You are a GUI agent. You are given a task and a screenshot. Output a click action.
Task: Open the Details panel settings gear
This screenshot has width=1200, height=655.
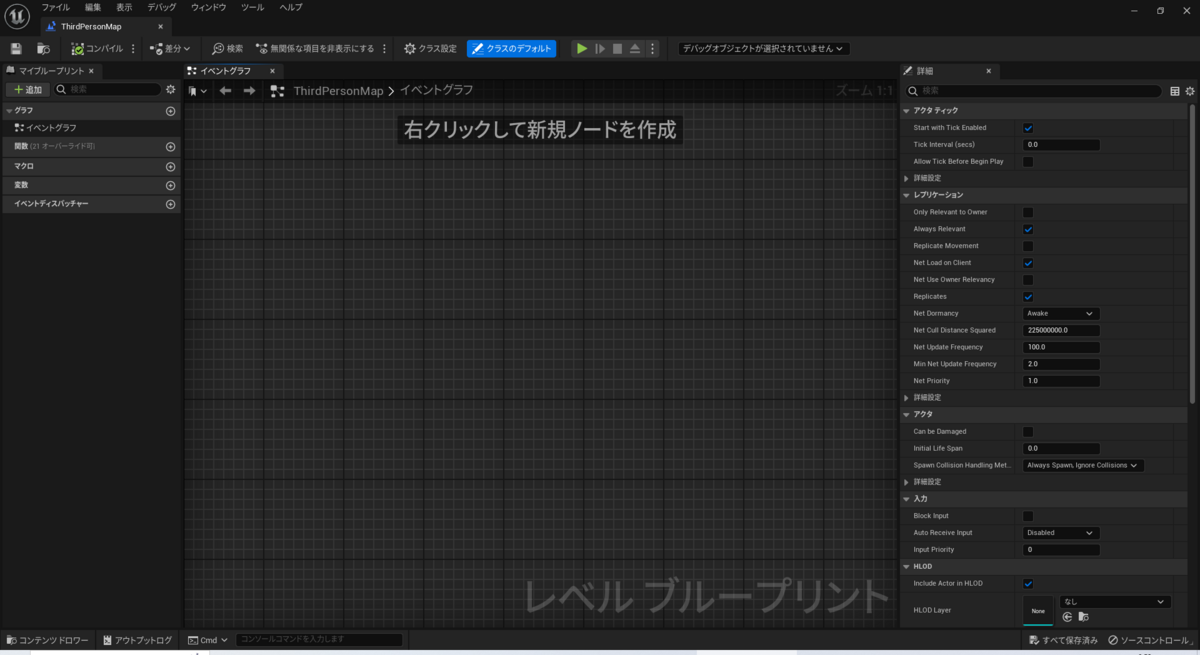(1190, 91)
